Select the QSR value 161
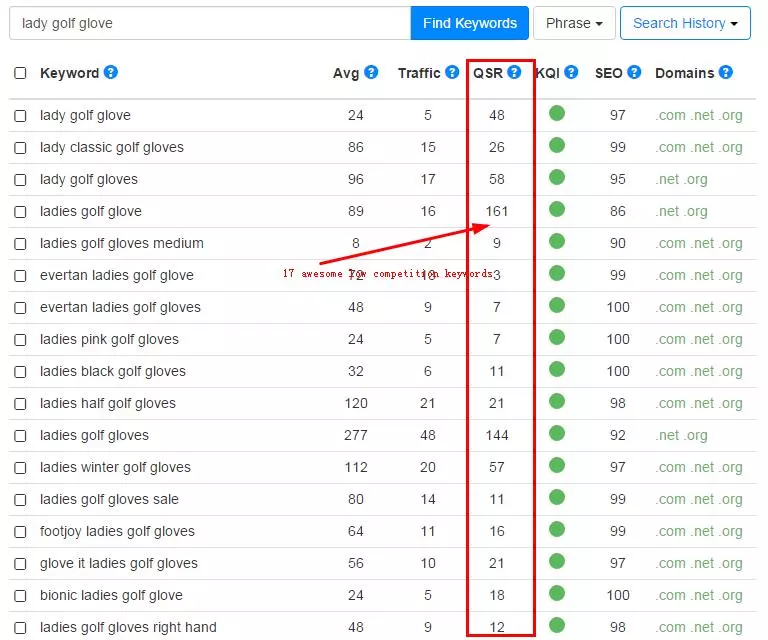 497,212
